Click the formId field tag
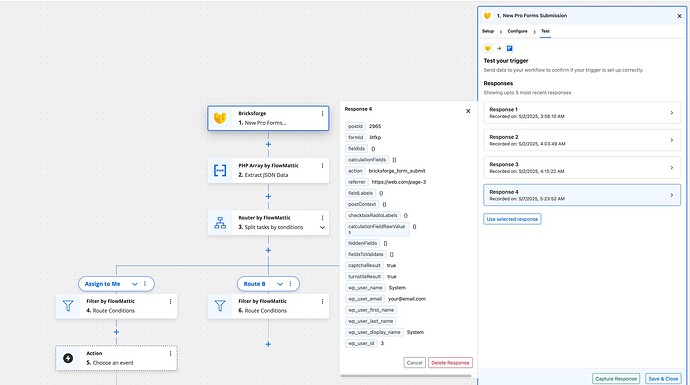 tap(356, 137)
